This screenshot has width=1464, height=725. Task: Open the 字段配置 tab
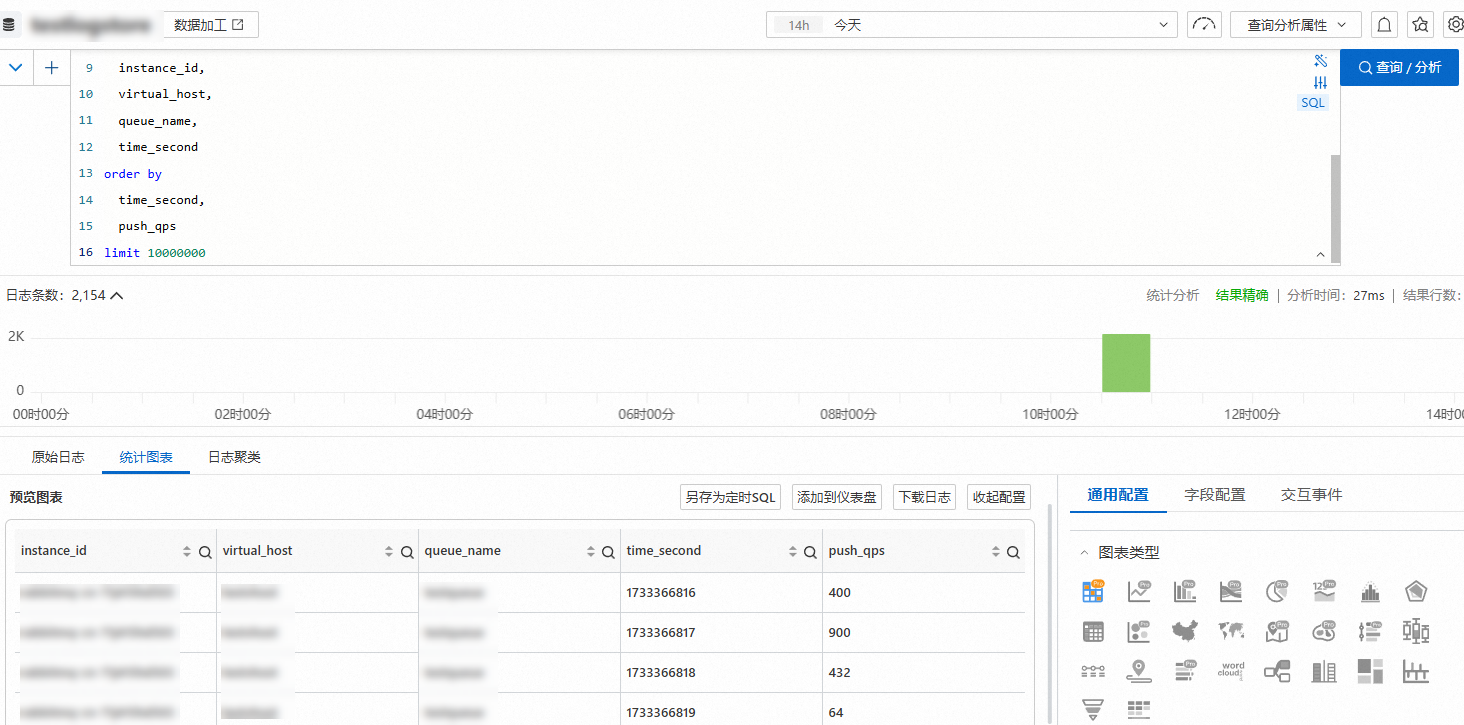point(1215,495)
